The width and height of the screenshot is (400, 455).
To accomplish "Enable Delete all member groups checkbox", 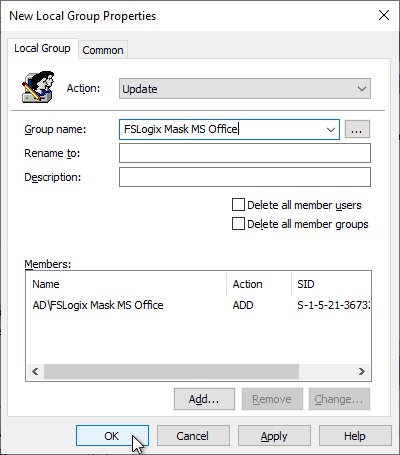I will point(238,224).
